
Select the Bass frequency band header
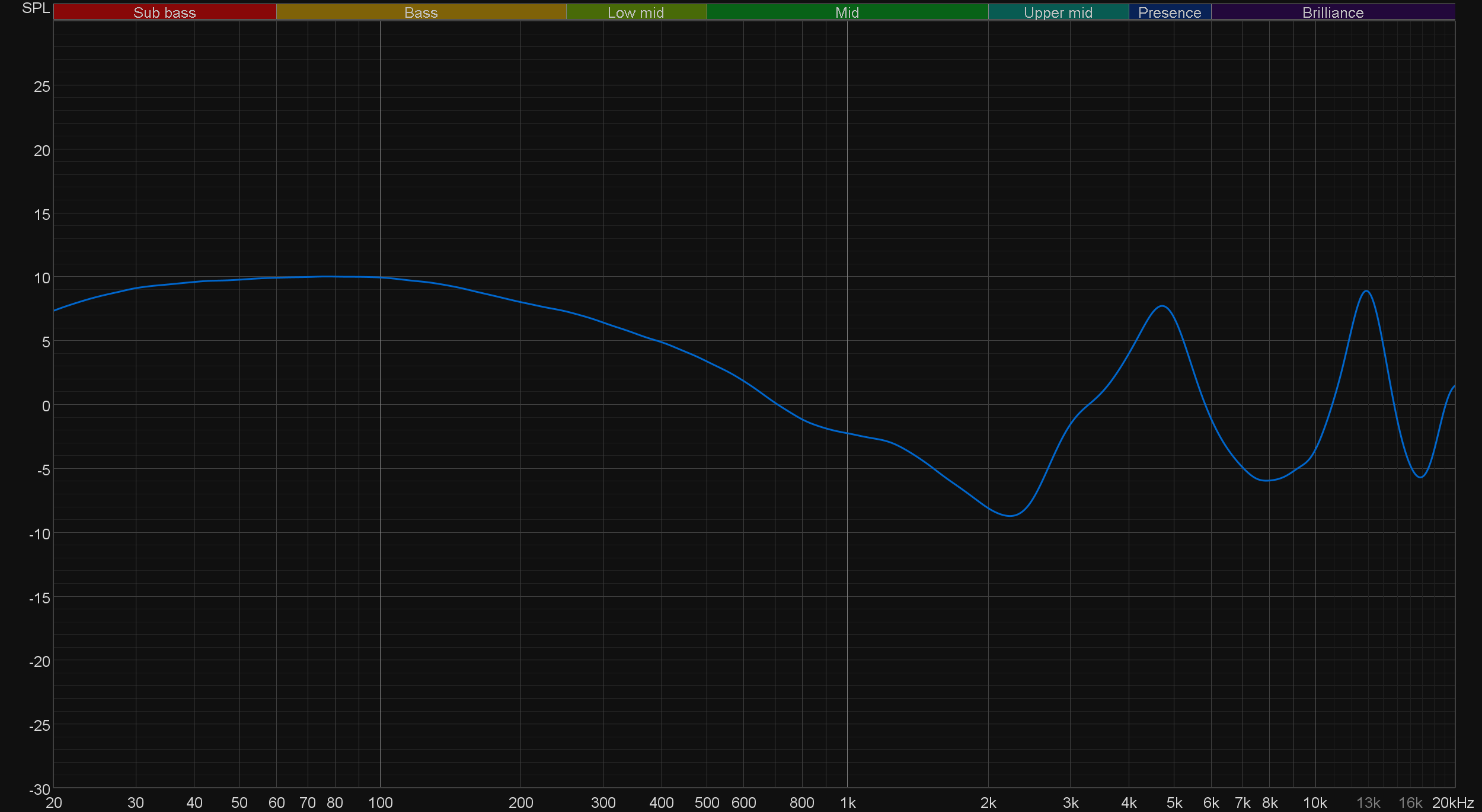click(x=421, y=12)
